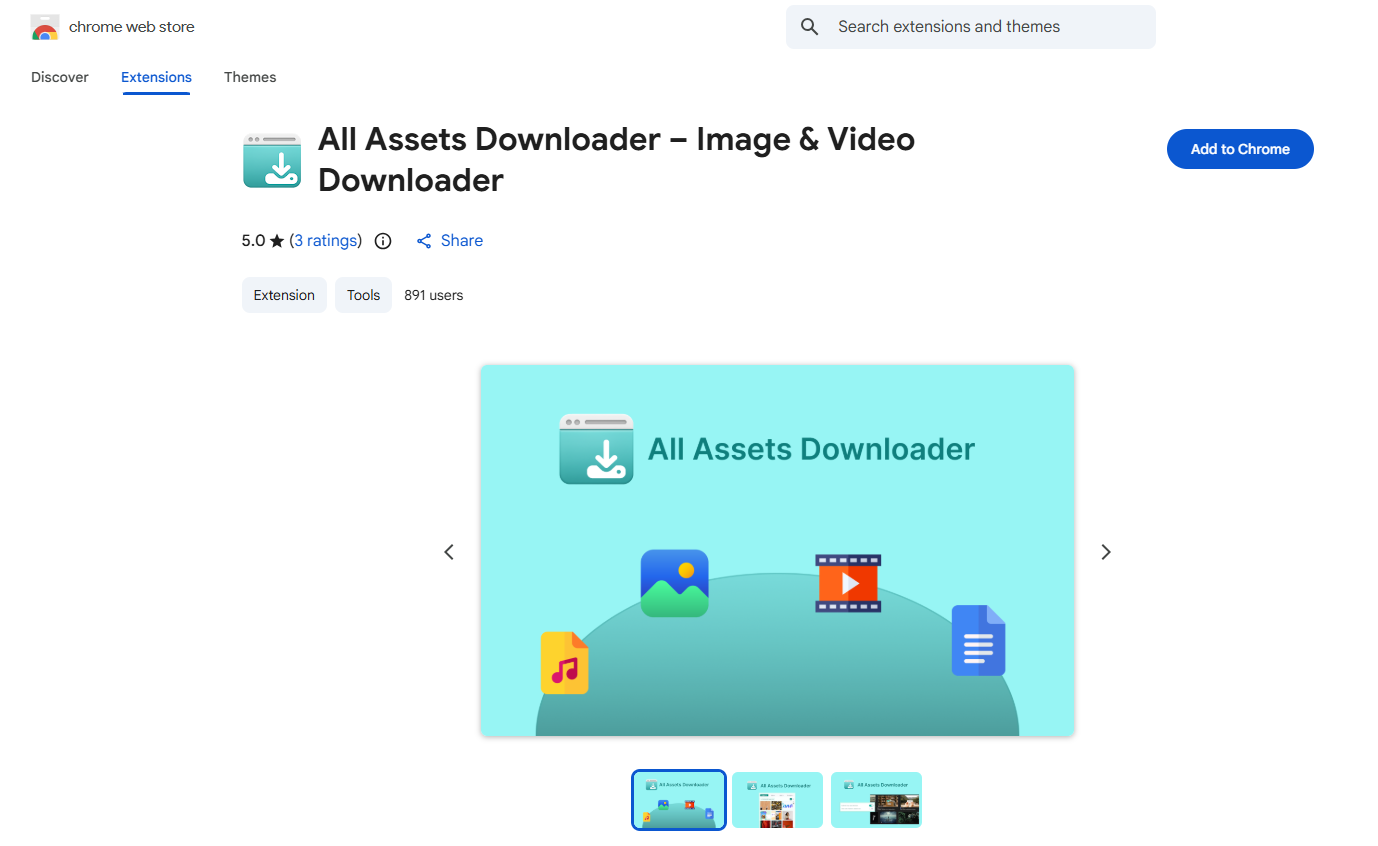The height and width of the screenshot is (846, 1378).
Task: Select the first screenshot thumbnail
Action: (679, 800)
